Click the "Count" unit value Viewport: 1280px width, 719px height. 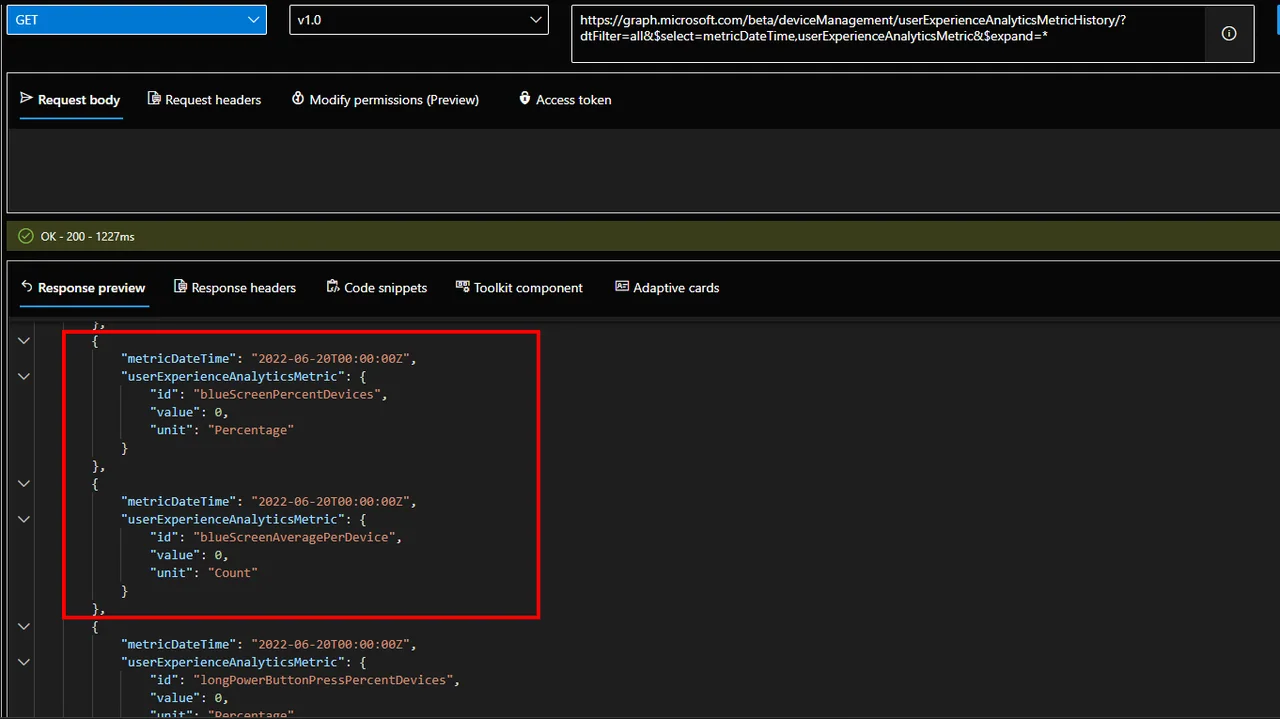(233, 574)
